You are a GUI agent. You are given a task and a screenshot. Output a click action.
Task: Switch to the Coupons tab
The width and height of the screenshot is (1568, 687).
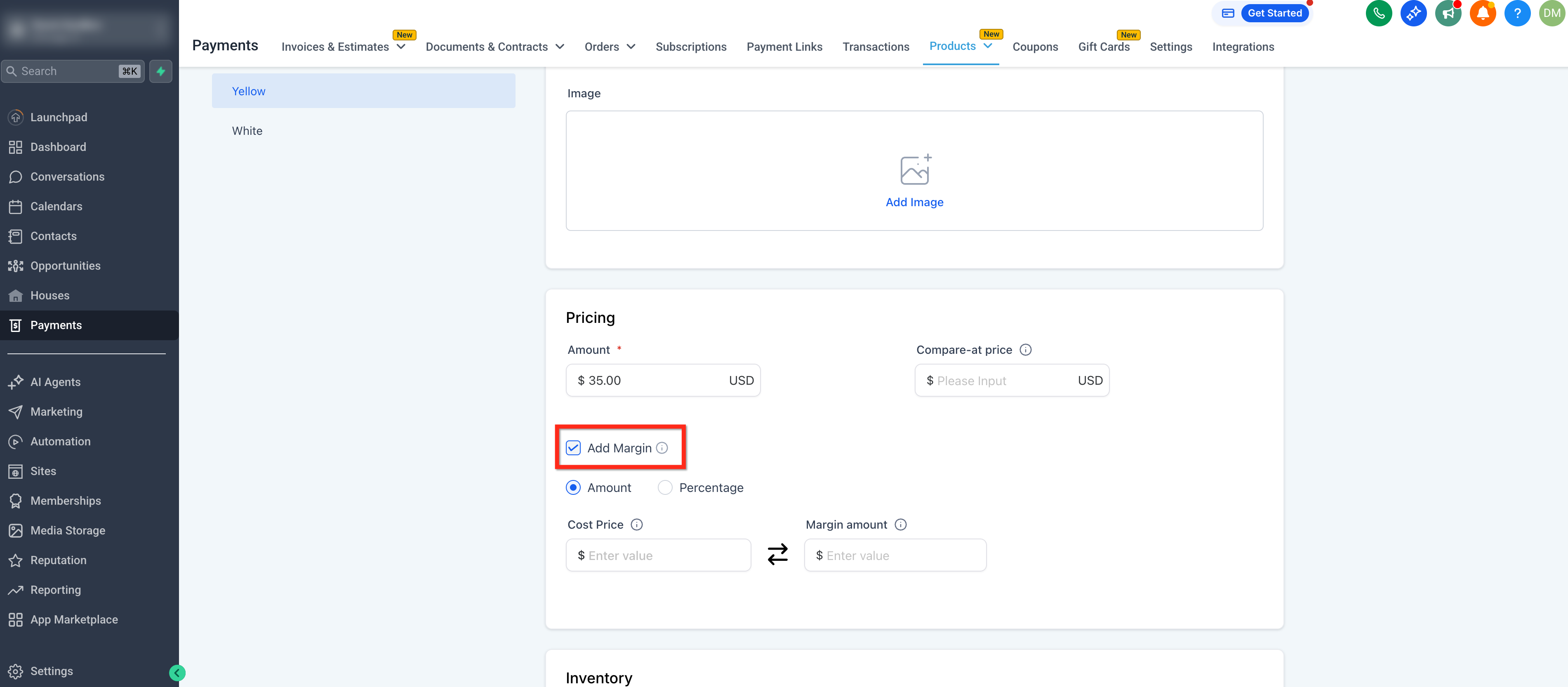(x=1035, y=47)
